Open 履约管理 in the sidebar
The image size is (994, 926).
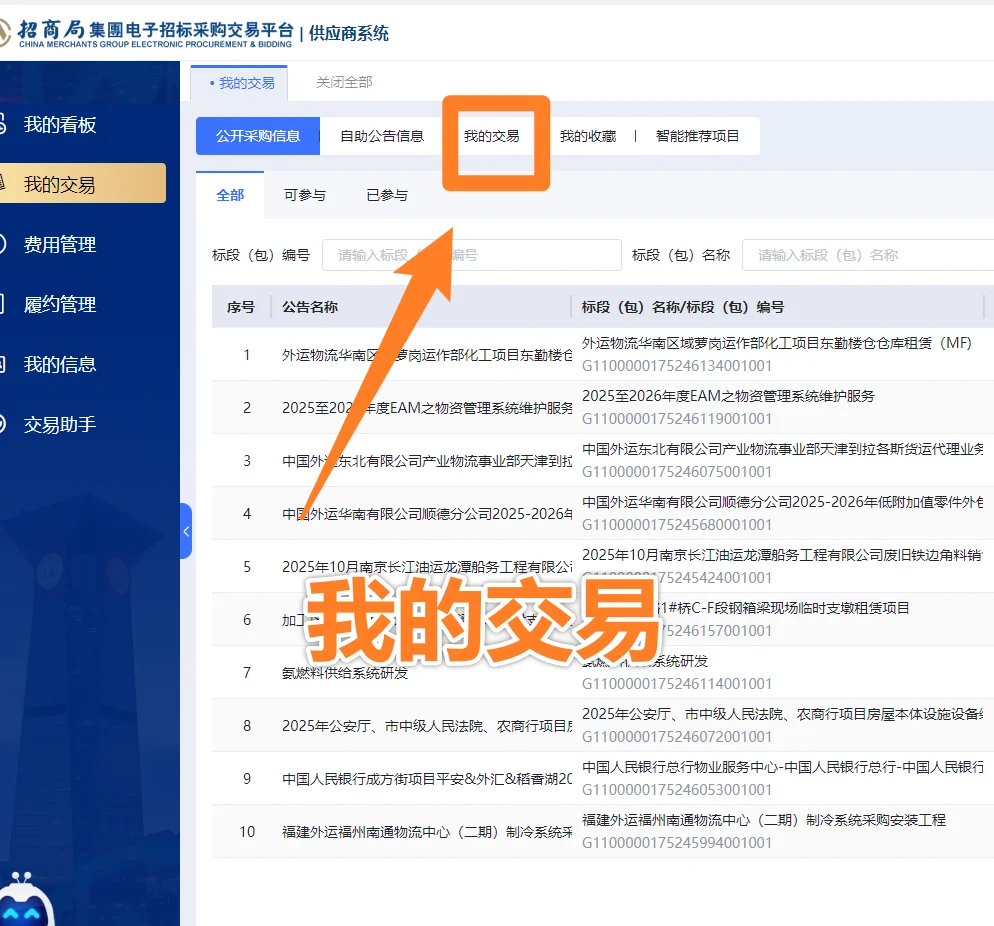click(60, 304)
